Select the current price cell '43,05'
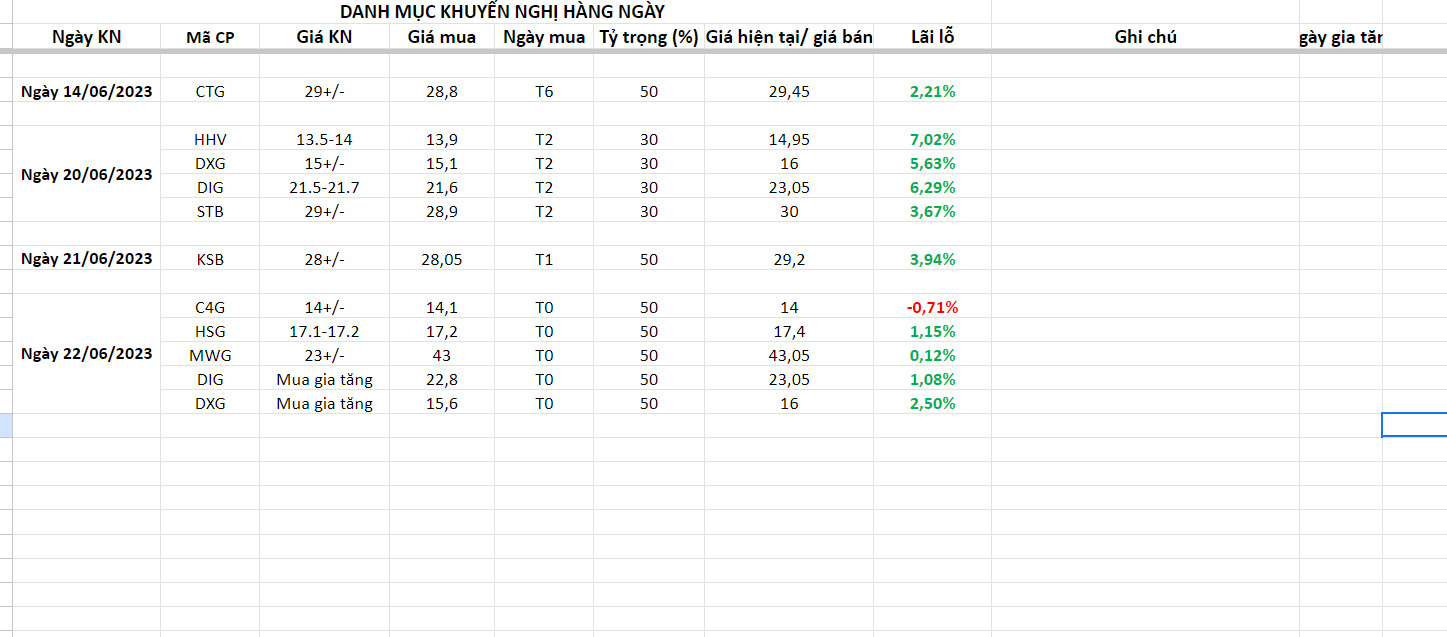Screen dimensions: 1447x637 789,355
